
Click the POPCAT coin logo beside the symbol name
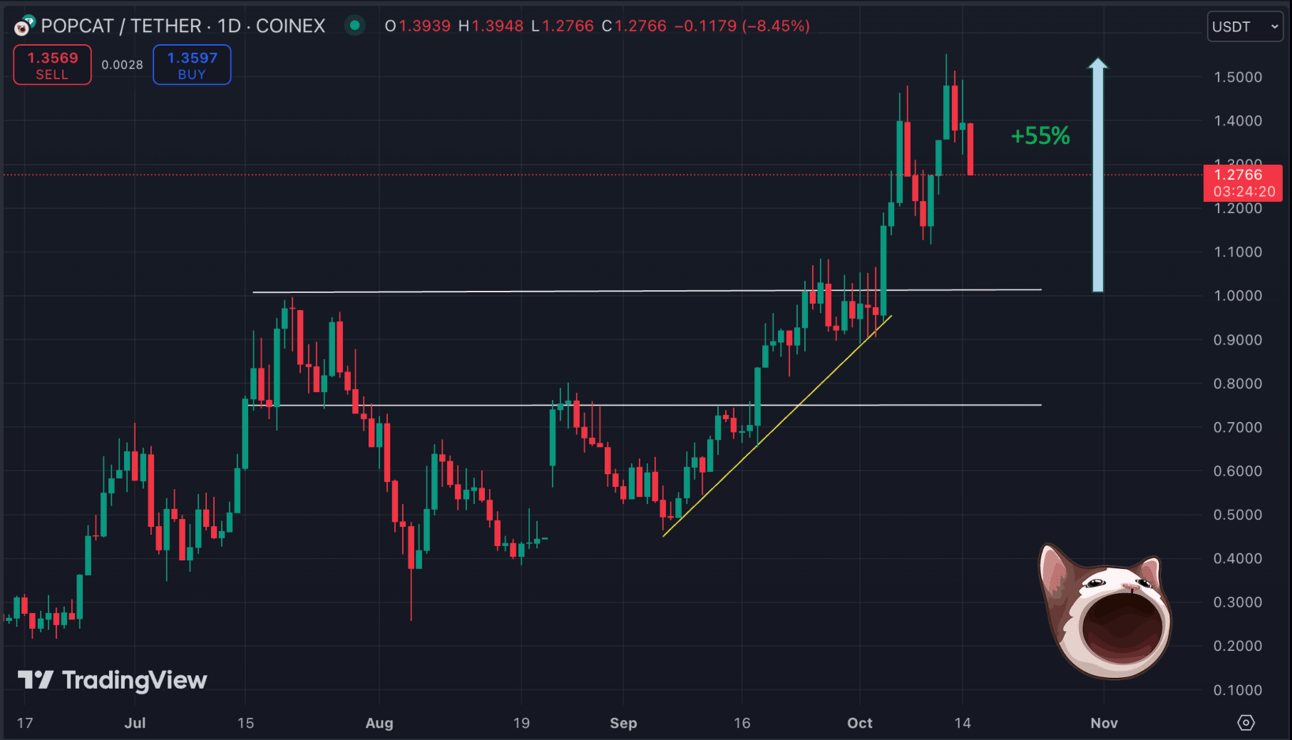click(24, 26)
